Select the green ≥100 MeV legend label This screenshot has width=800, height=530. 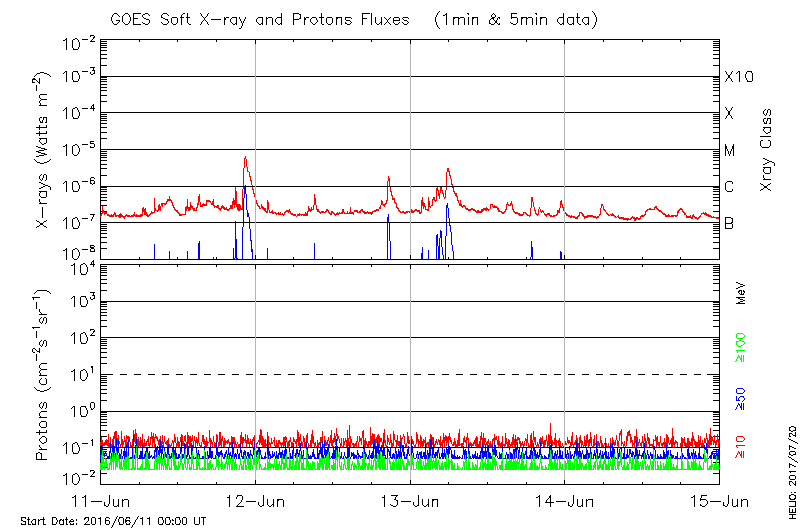pyautogui.click(x=741, y=346)
